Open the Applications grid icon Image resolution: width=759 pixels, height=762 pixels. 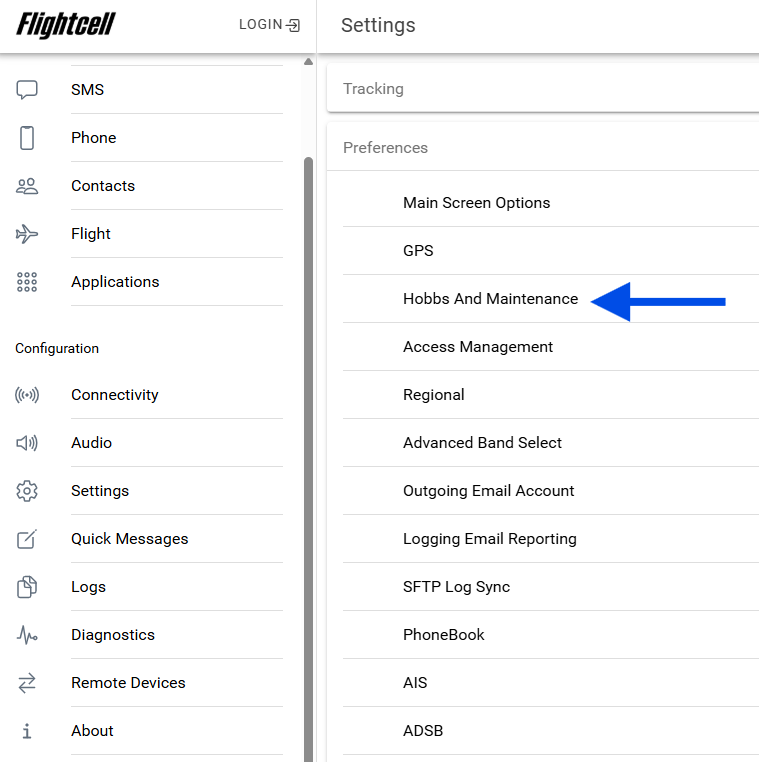(27, 282)
